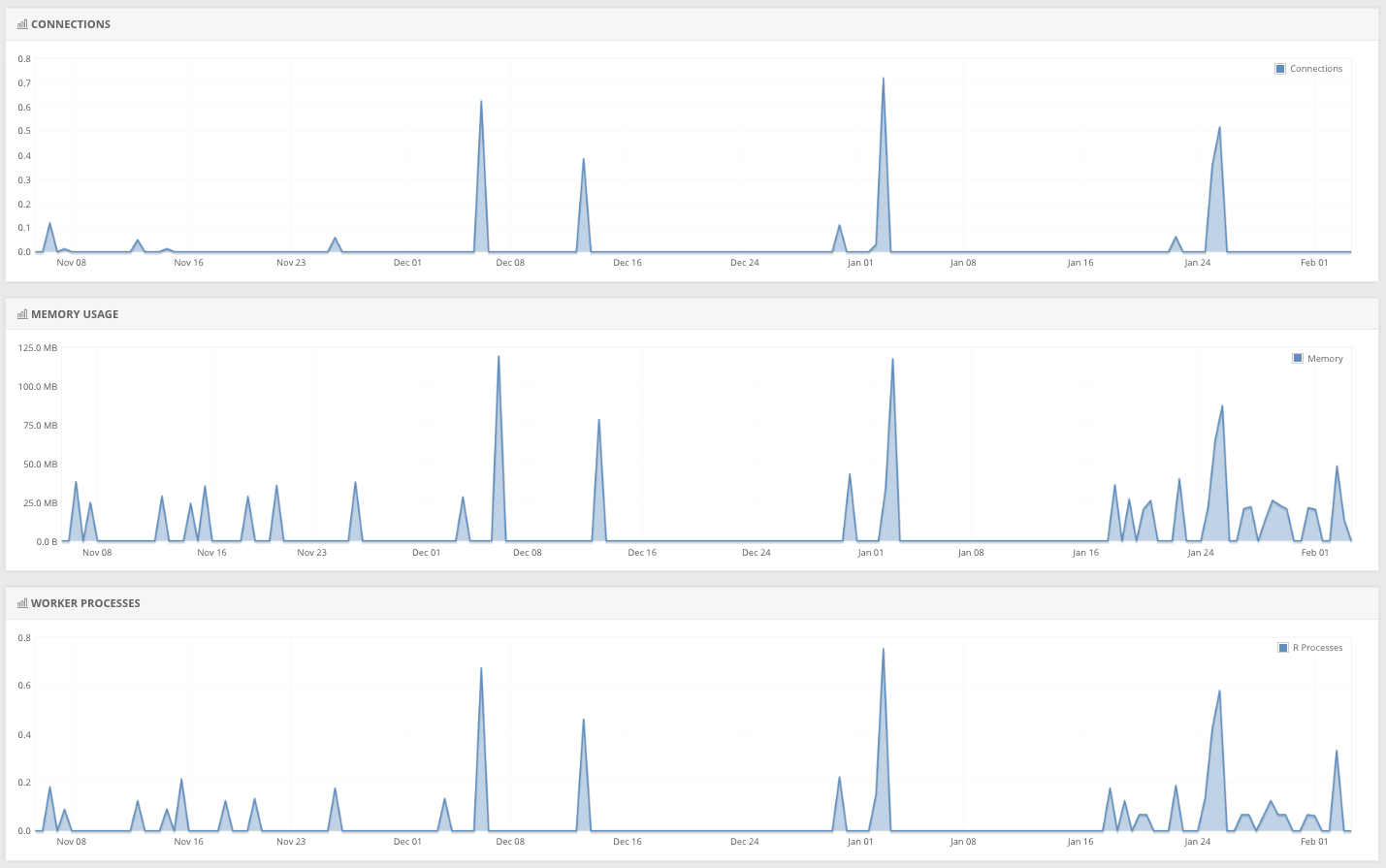Click the Jan 08 label on Worker Processes axis

(963, 842)
